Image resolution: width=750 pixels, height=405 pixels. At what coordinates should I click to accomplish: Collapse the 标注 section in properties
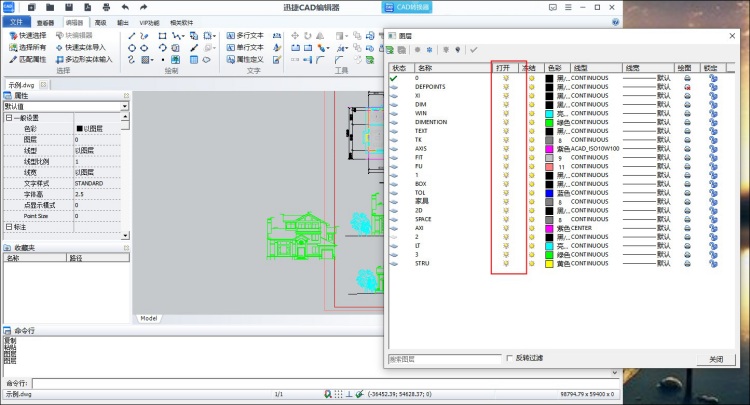point(9,227)
